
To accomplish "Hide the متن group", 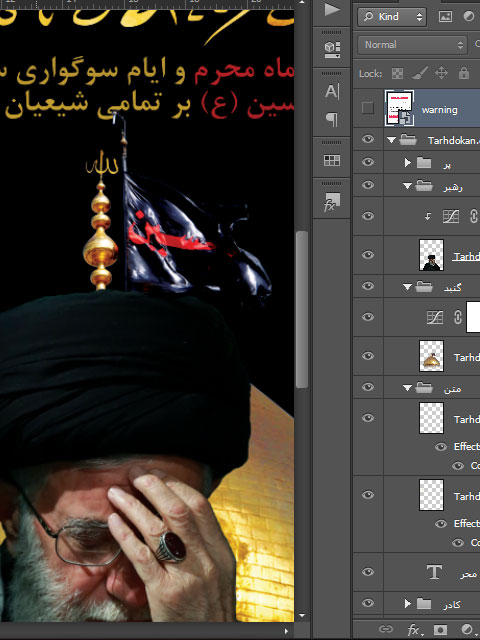I will tap(368, 387).
